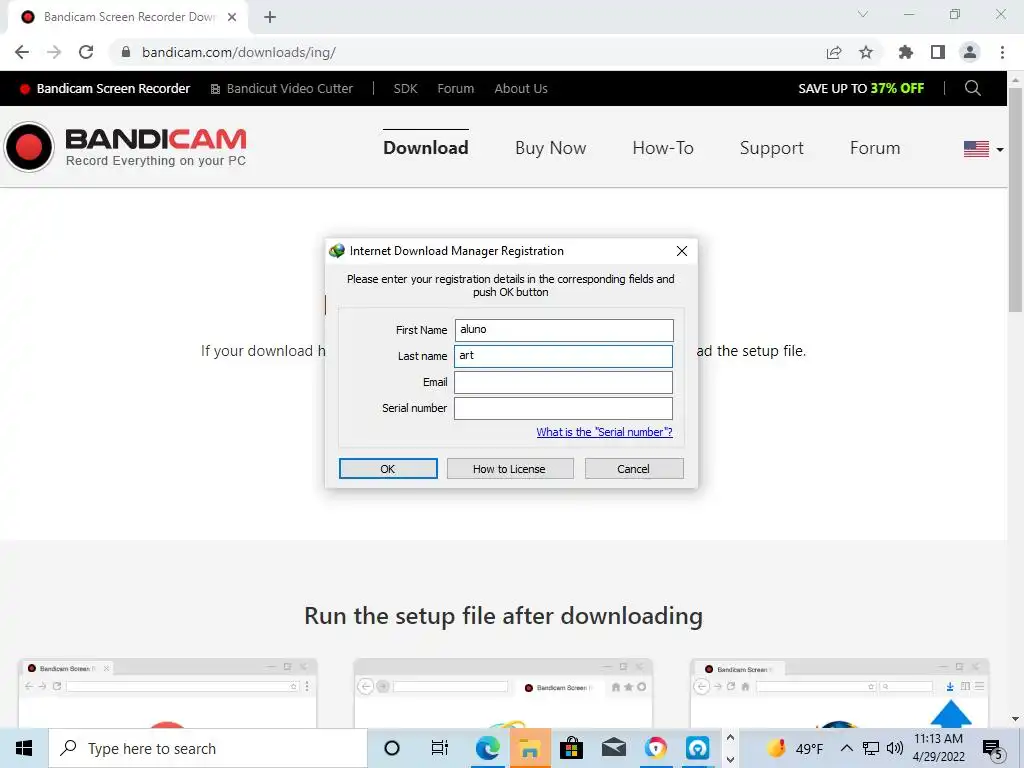Click the site lock icon in address bar

pyautogui.click(x=126, y=52)
